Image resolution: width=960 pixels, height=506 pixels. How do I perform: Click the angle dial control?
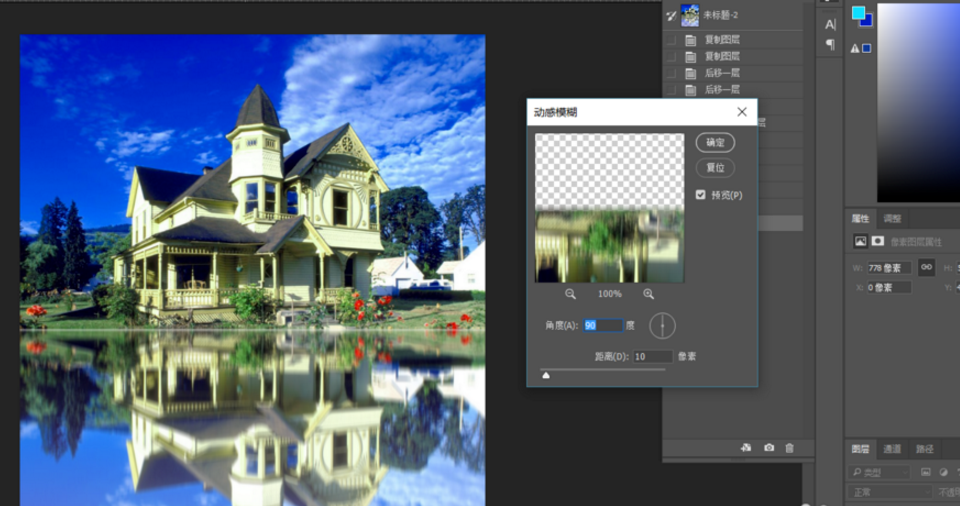662,326
